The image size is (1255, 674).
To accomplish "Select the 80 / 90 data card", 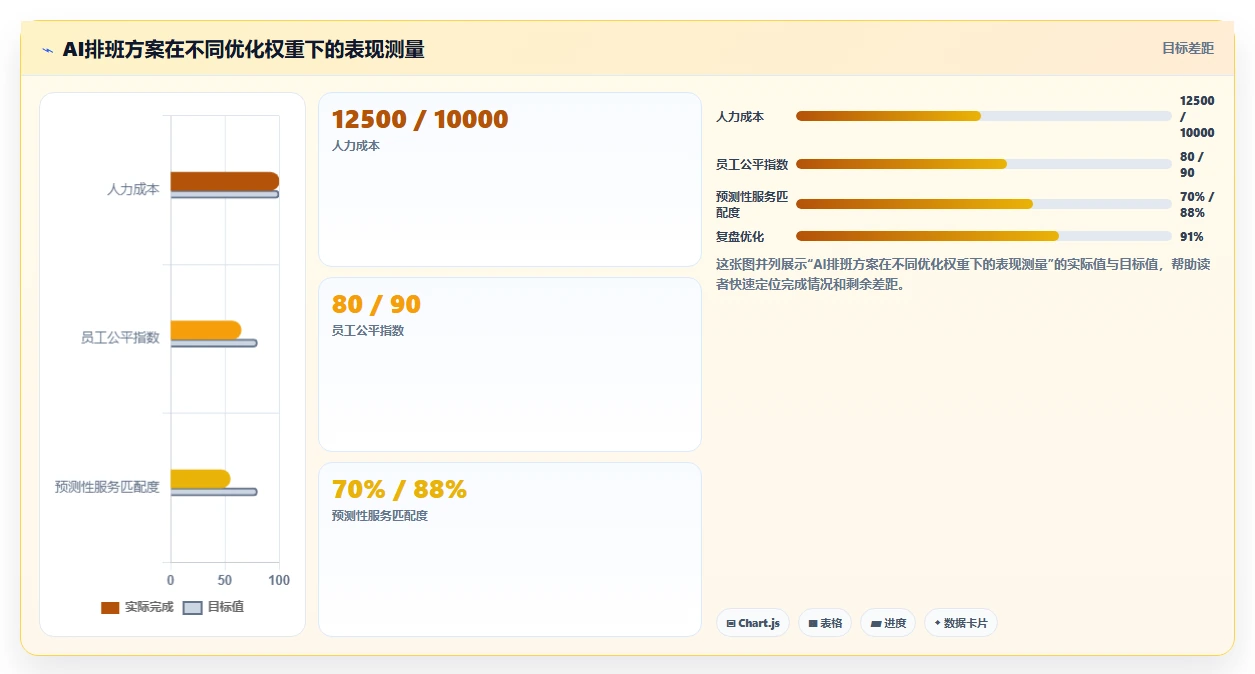I will tap(510, 365).
